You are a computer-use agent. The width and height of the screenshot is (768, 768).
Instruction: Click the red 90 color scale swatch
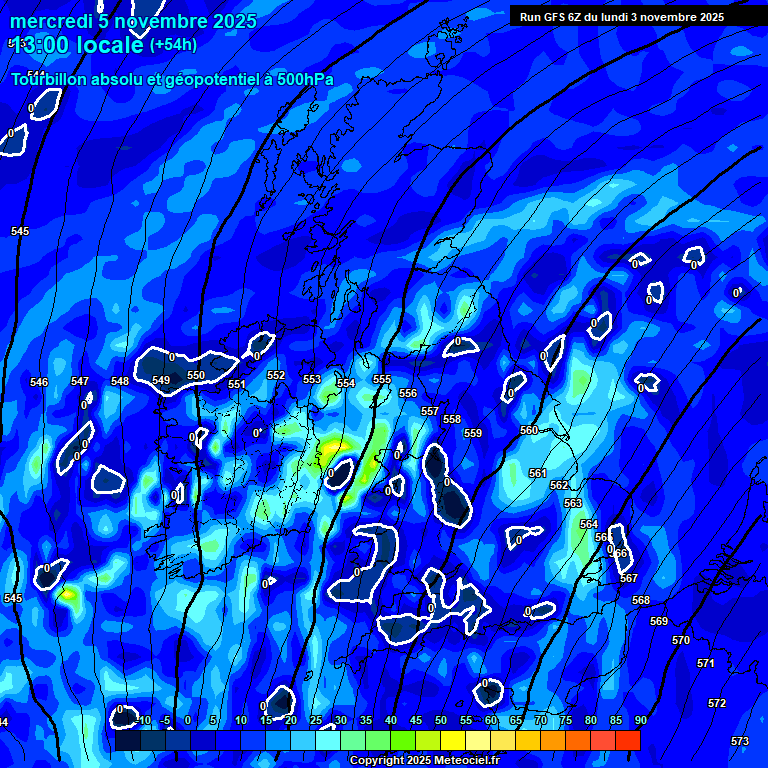pyautogui.click(x=628, y=740)
